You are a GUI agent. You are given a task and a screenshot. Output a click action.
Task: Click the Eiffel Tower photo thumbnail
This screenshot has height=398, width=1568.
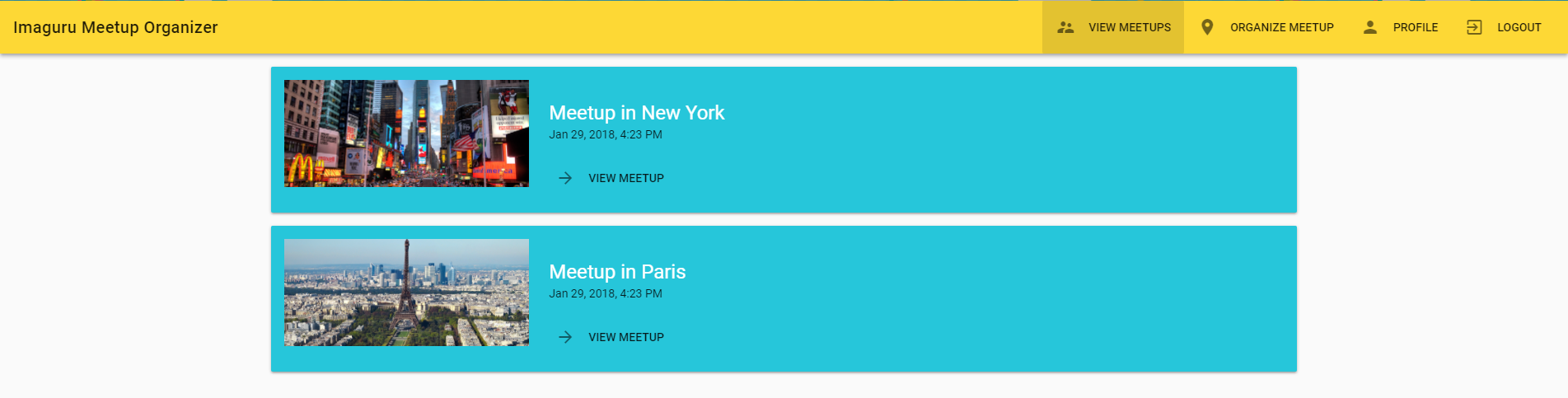tap(406, 293)
